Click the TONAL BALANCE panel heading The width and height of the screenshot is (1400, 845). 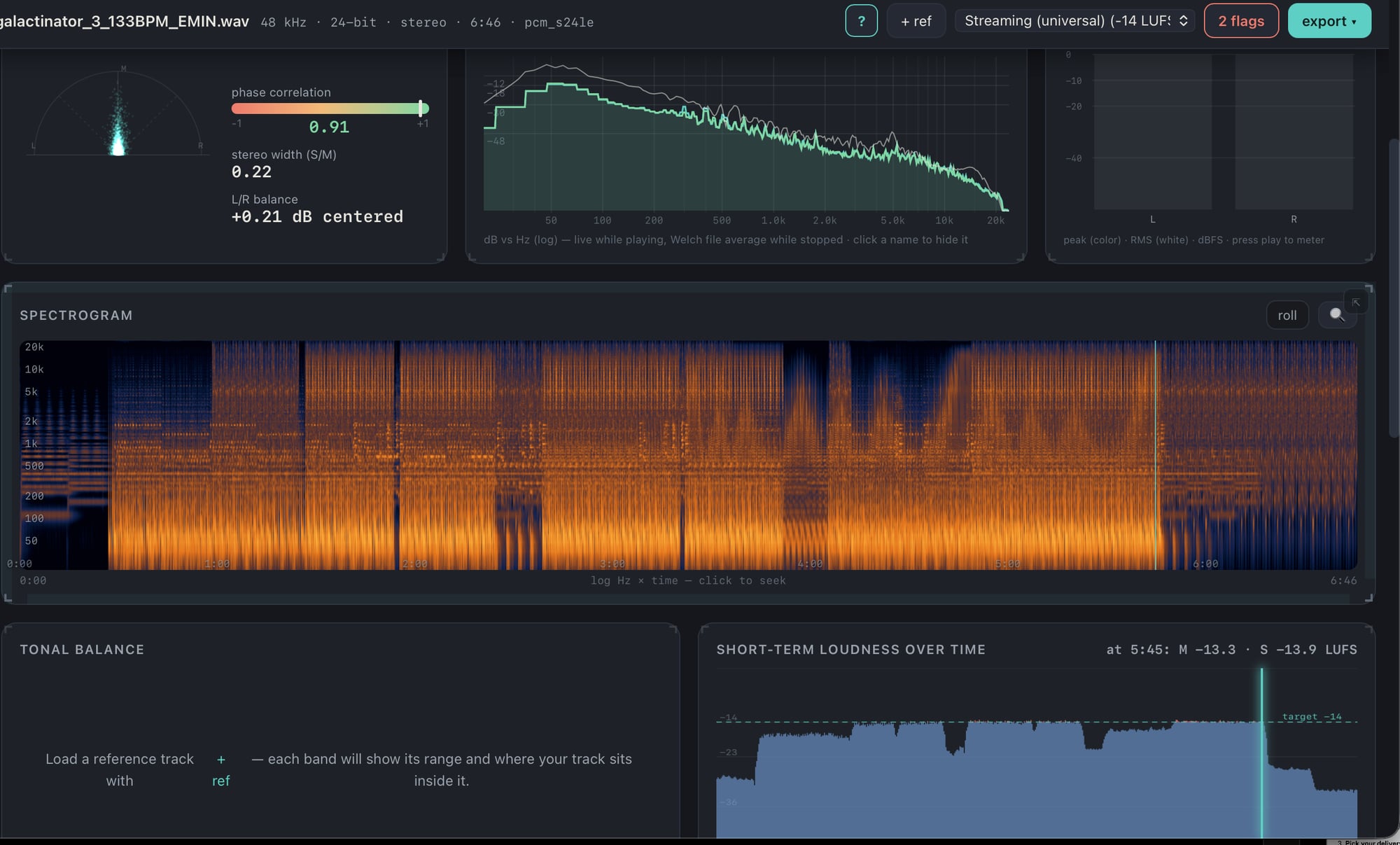click(82, 650)
